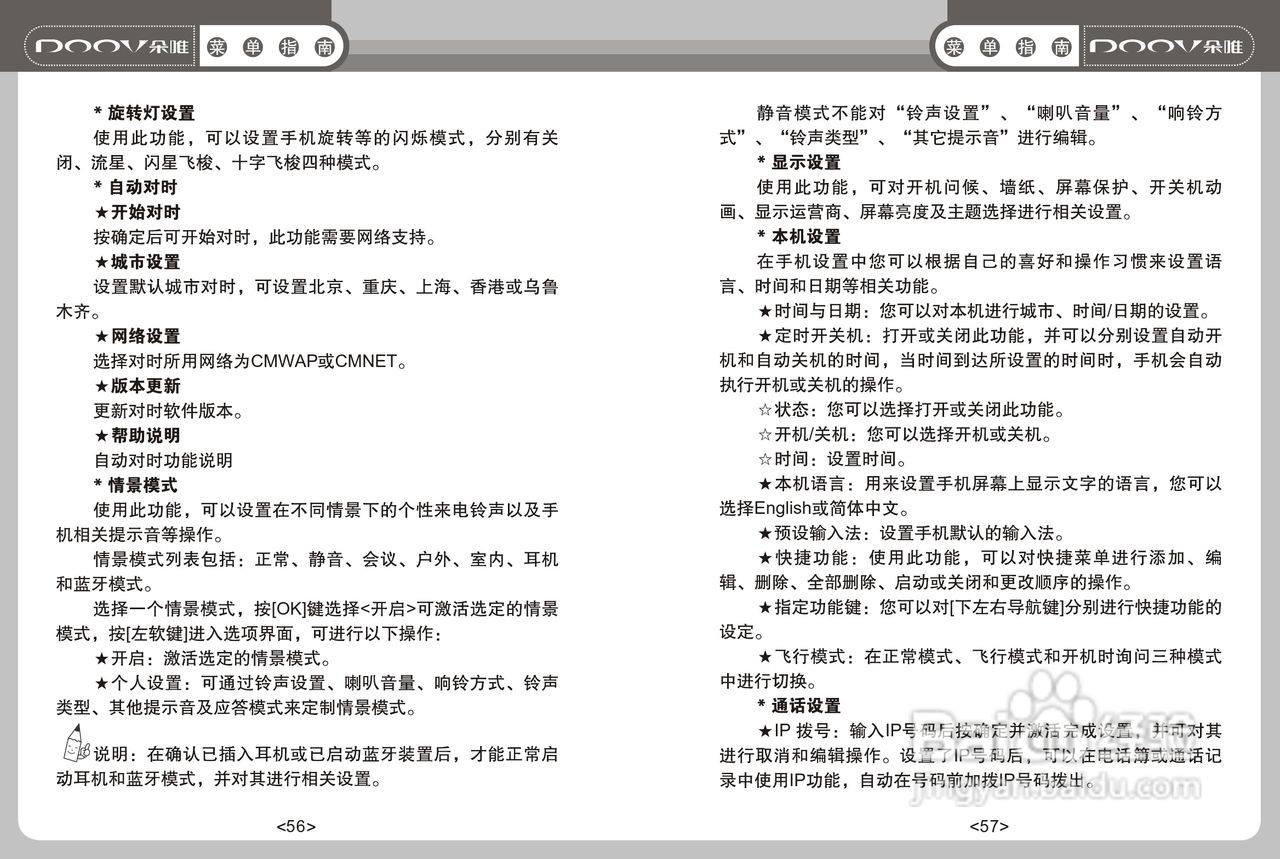Image resolution: width=1280 pixels, height=859 pixels.
Task: Click the heading '* 旋转灯设置'
Action: pos(144,113)
